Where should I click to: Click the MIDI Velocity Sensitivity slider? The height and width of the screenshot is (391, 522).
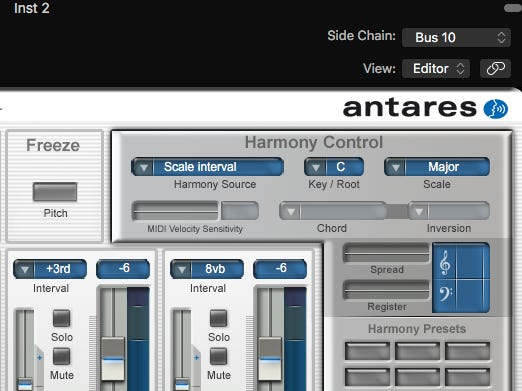click(175, 211)
